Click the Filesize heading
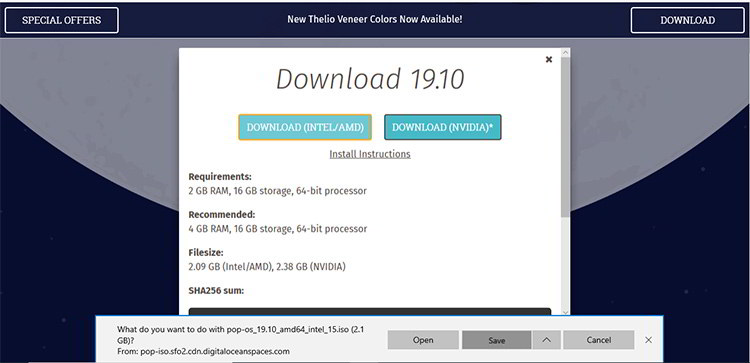750x363 pixels. 206,252
